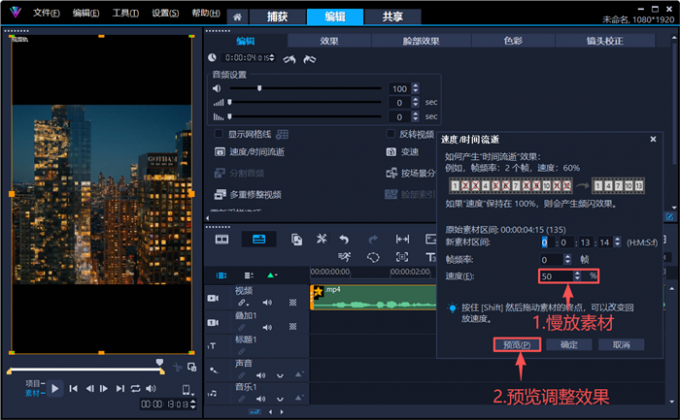The height and width of the screenshot is (420, 680).
Task: Click the 帧频率 frame rate input
Action: point(551,259)
